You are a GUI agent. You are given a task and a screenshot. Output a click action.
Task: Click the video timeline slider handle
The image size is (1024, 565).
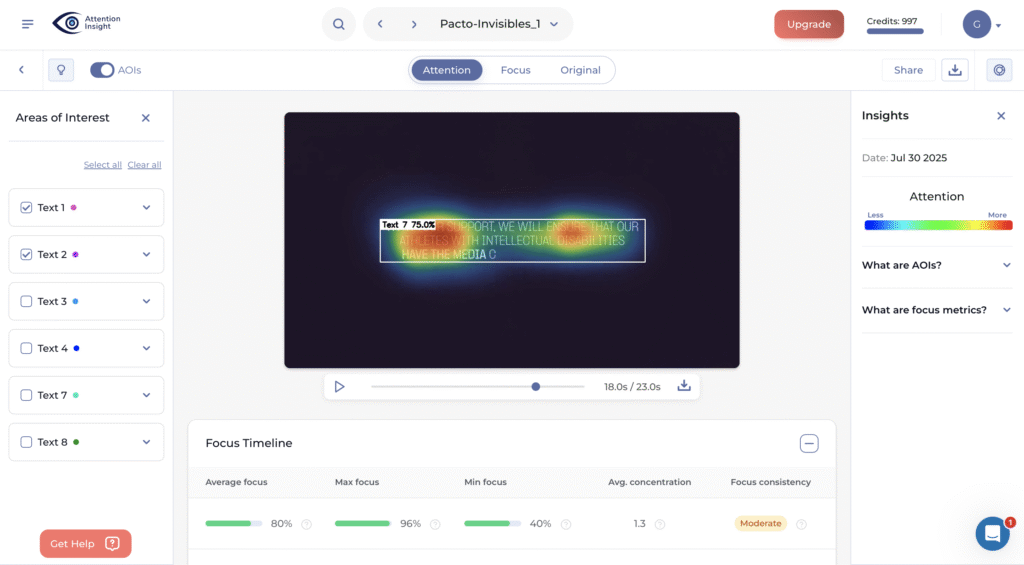[x=536, y=386]
